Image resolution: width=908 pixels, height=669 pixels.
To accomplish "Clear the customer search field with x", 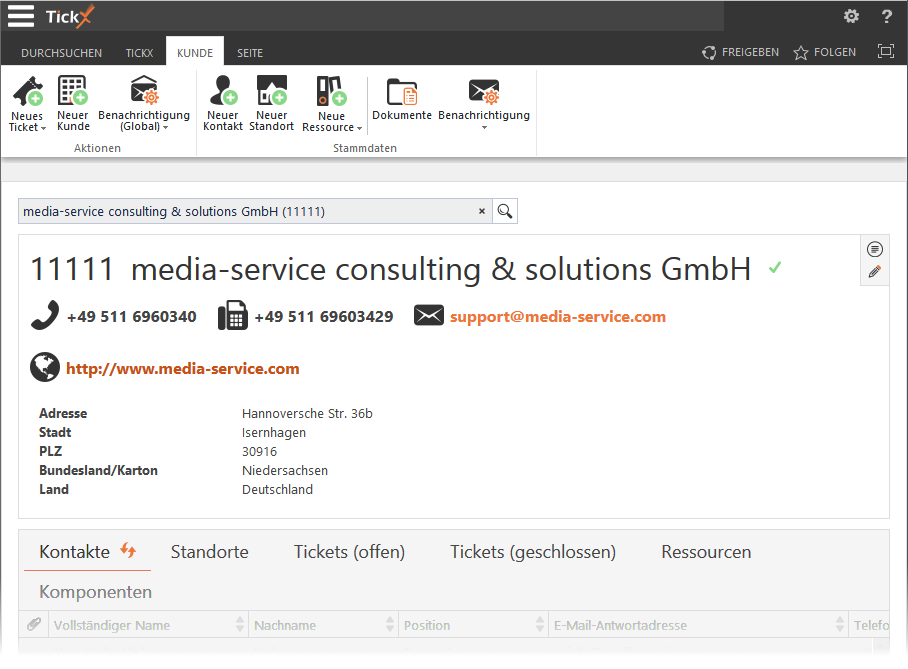I will click(x=481, y=211).
